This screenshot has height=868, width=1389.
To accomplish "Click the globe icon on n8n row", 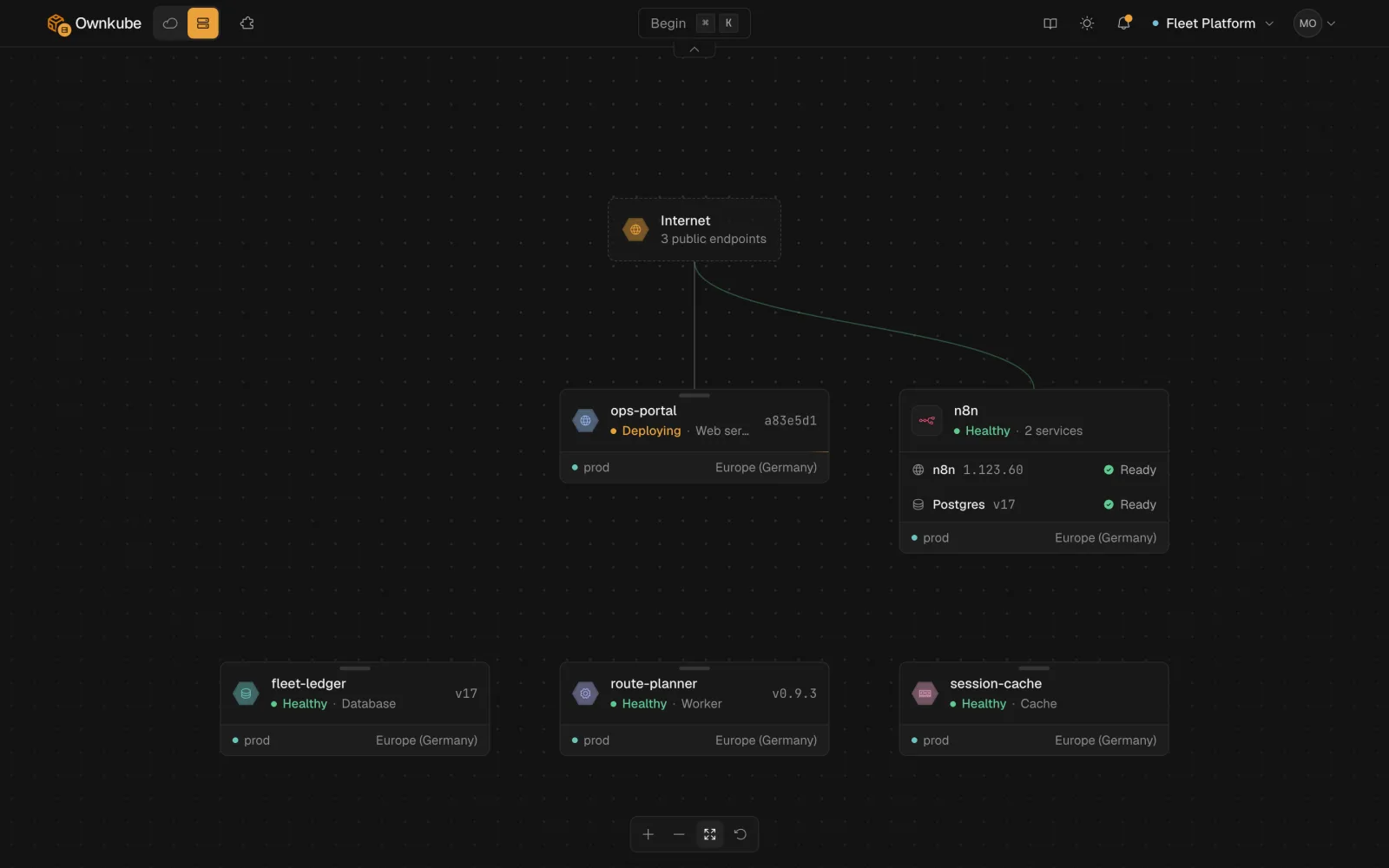I will tap(918, 470).
